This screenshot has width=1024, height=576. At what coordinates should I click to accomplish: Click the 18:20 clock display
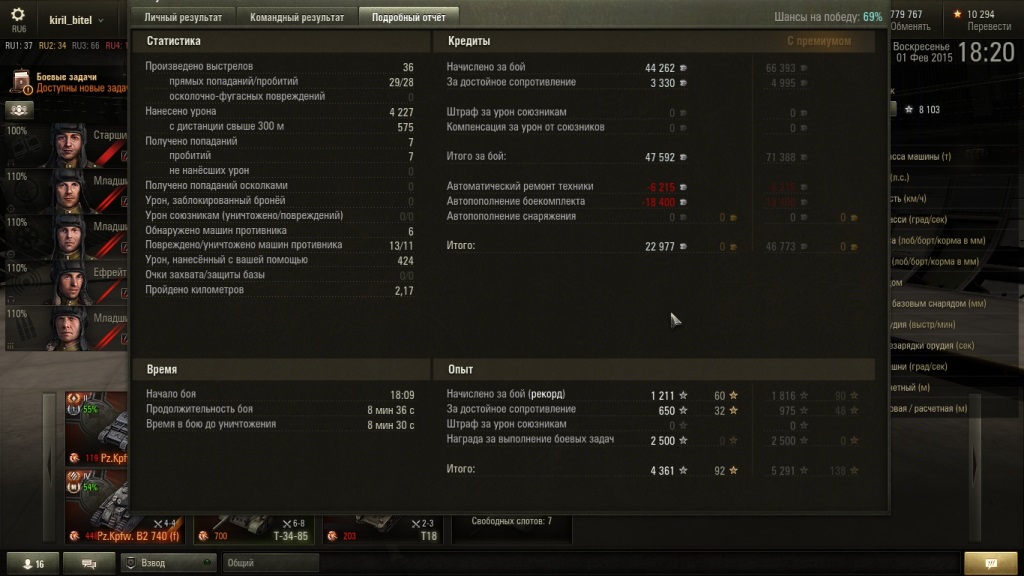[986, 52]
